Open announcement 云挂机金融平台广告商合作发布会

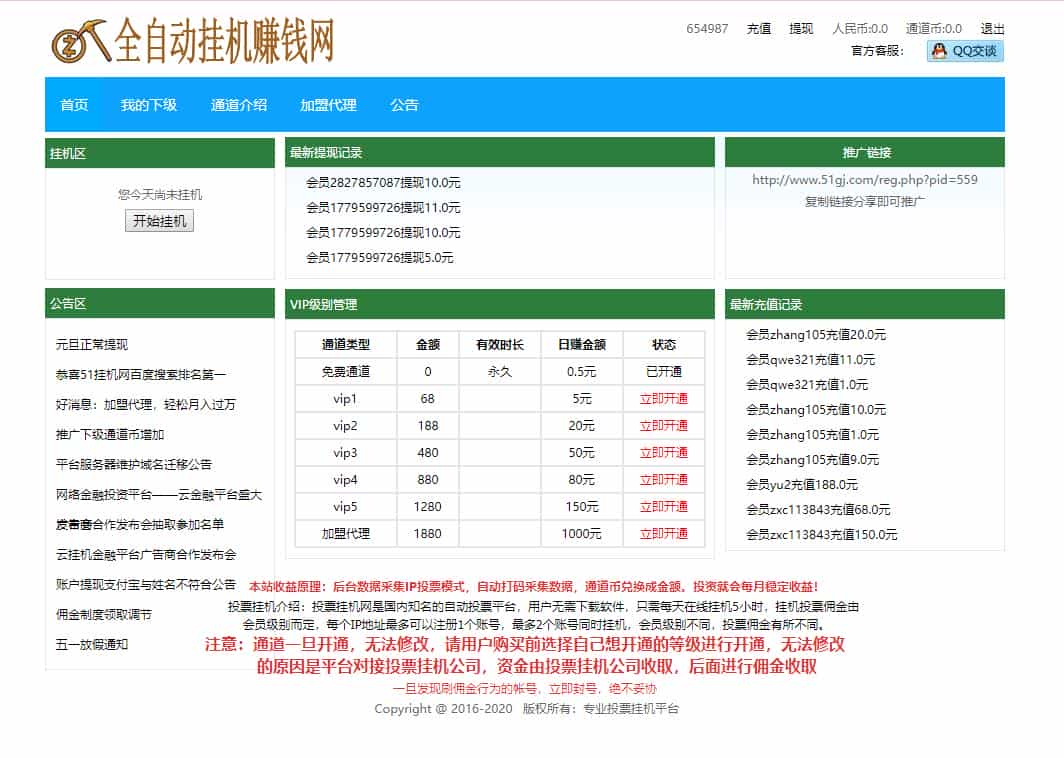pos(146,554)
